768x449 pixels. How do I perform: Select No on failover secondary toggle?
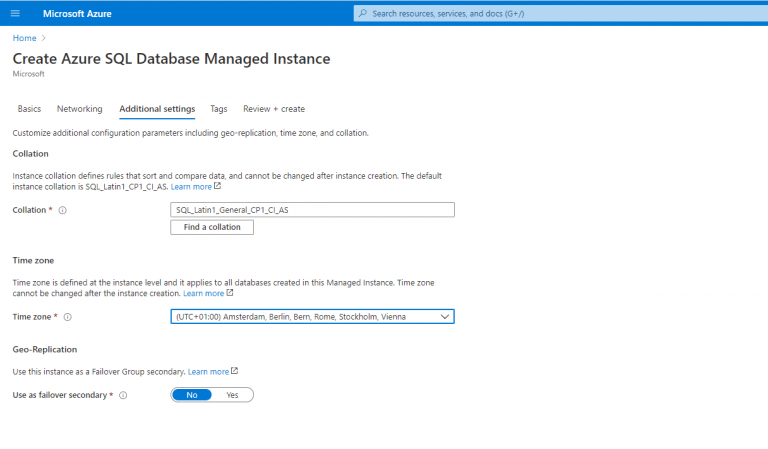coord(192,395)
